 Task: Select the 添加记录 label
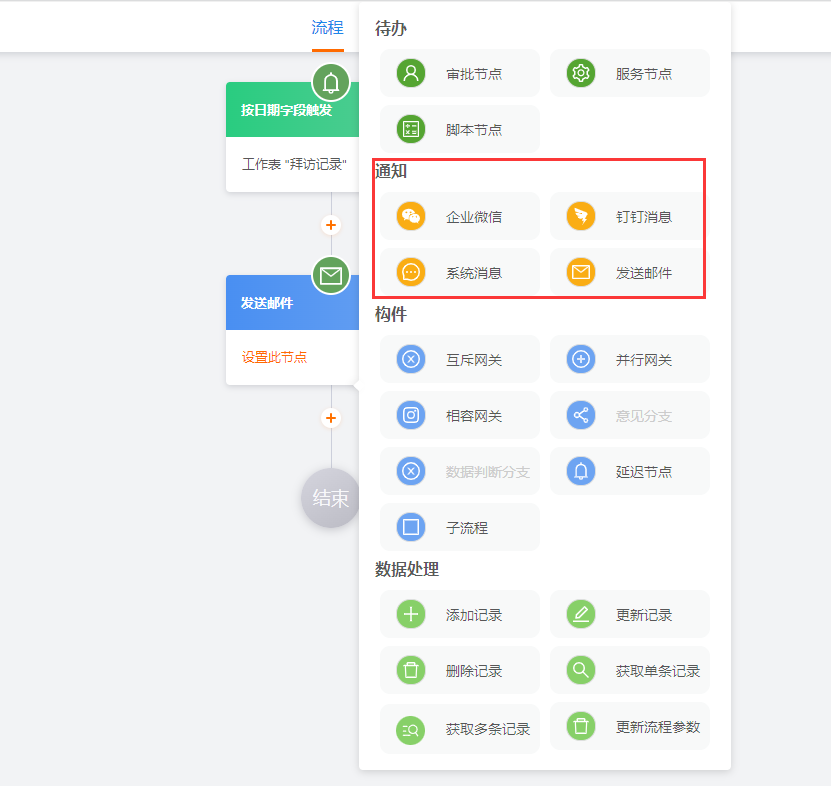point(474,615)
